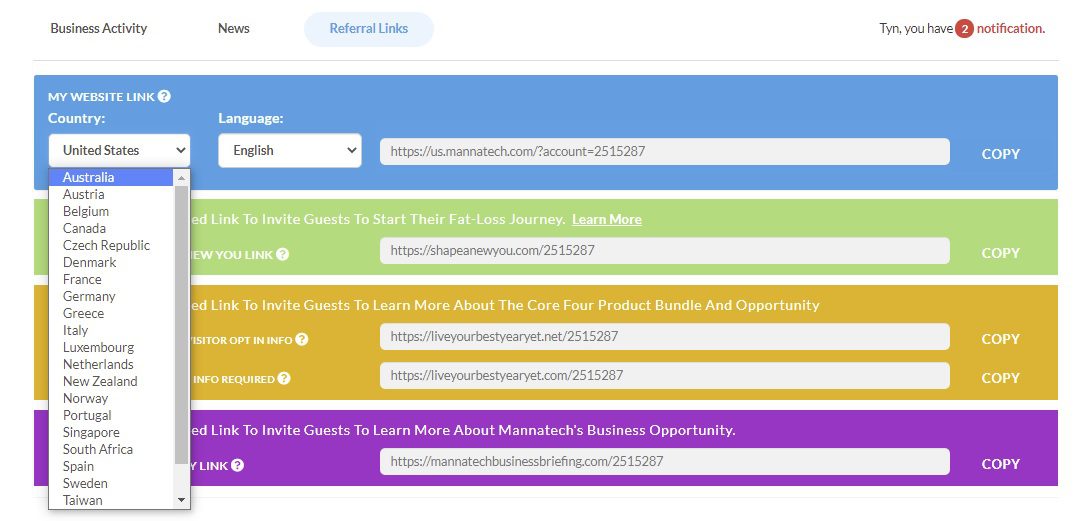Select France in the country list

(112, 279)
